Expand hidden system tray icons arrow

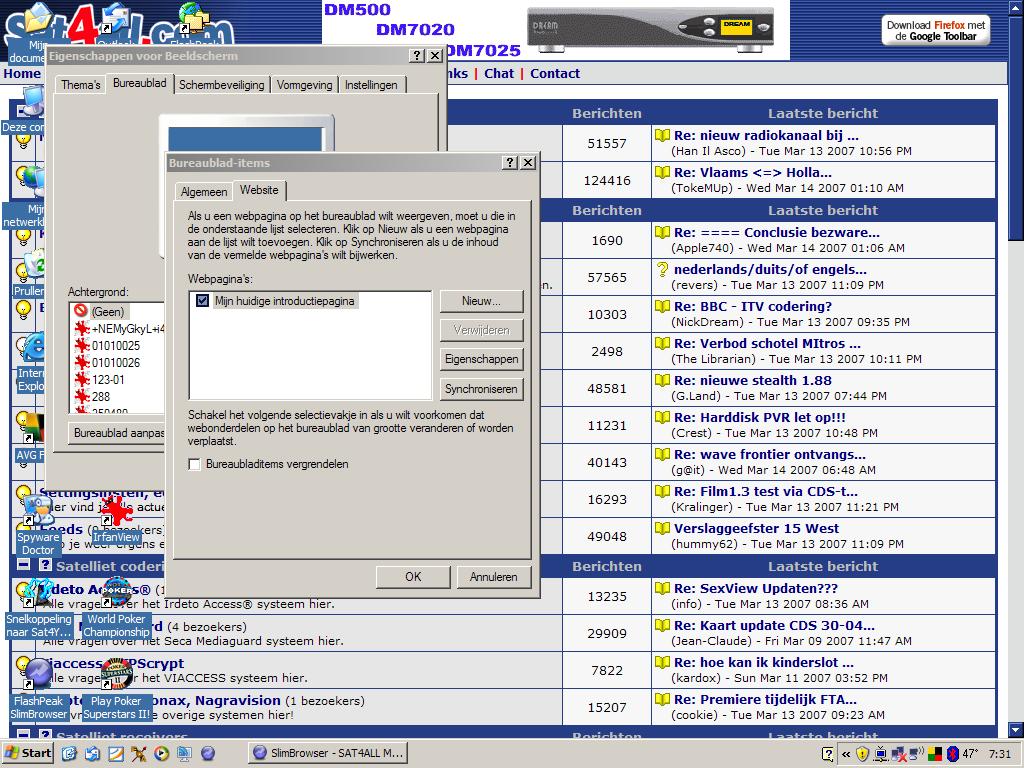846,753
